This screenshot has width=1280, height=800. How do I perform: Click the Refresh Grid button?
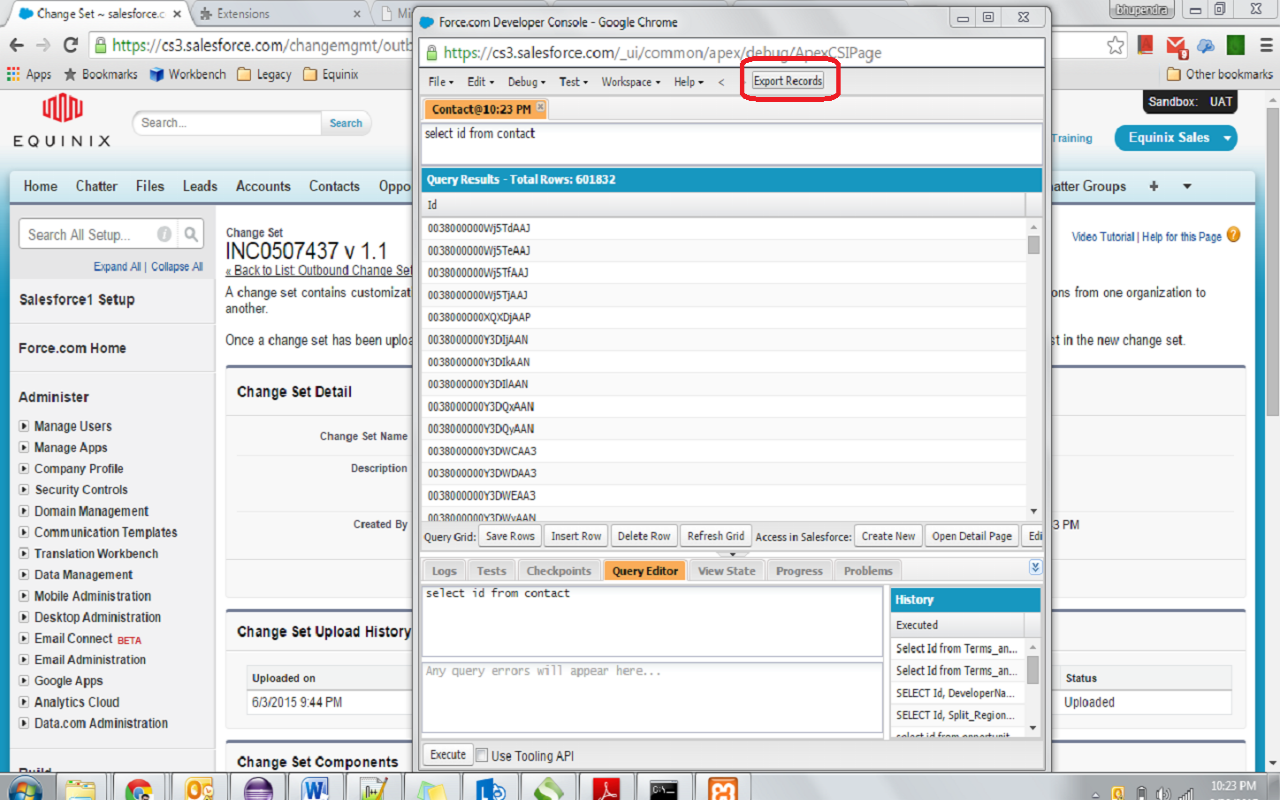pyautogui.click(x=716, y=536)
